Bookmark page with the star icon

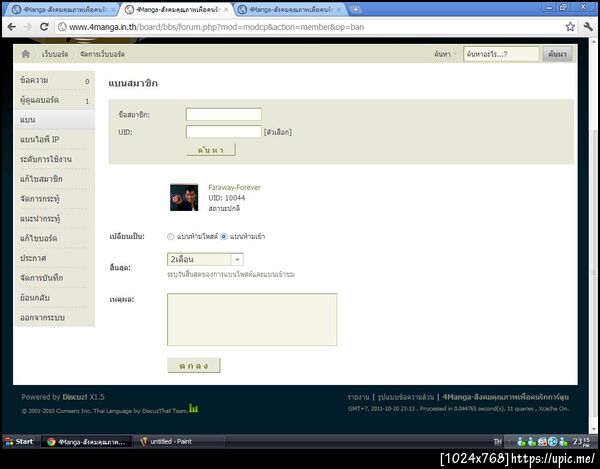[x=570, y=27]
